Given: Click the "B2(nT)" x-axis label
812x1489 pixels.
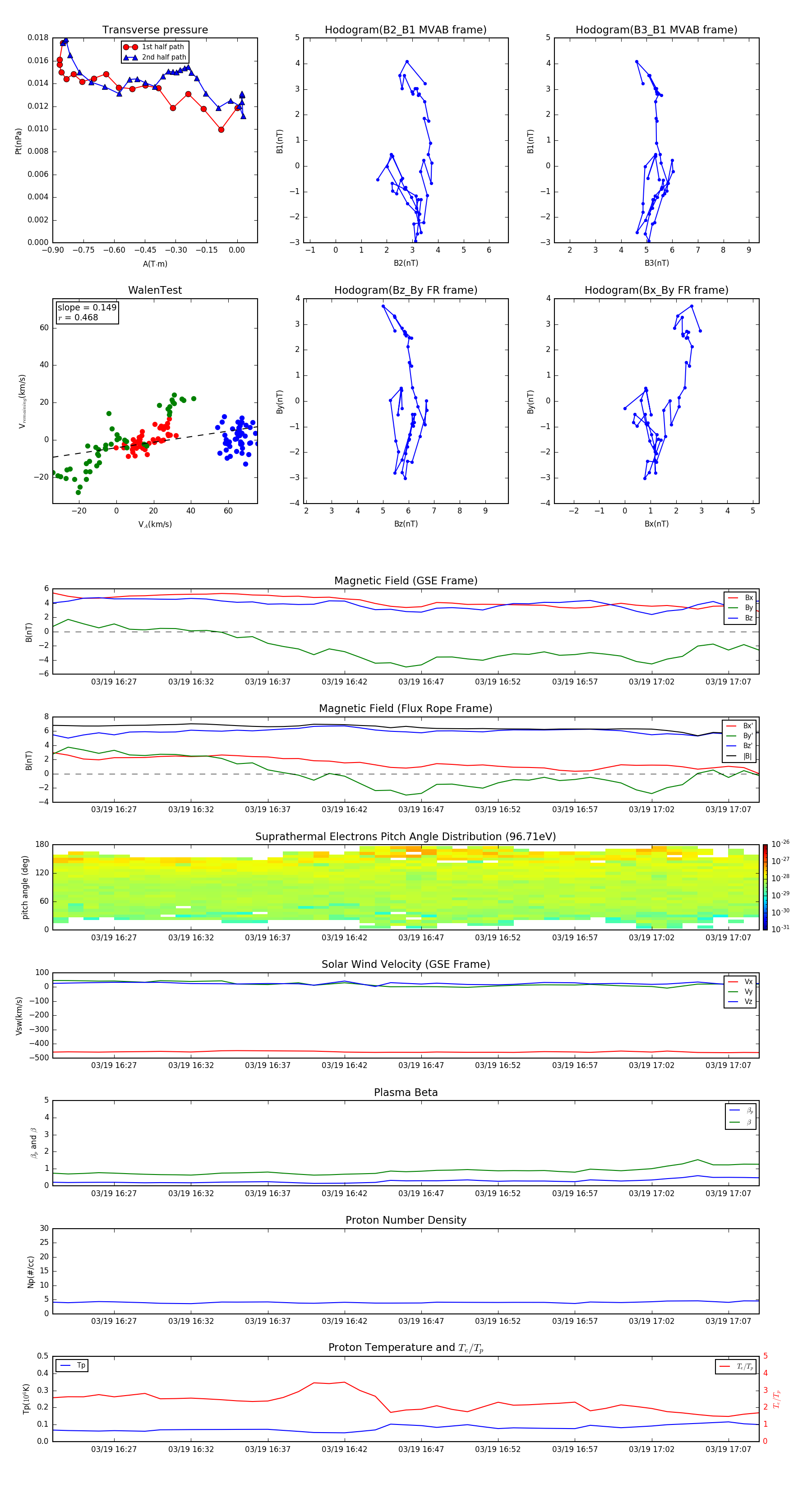Looking at the screenshot, I should pos(406,263).
